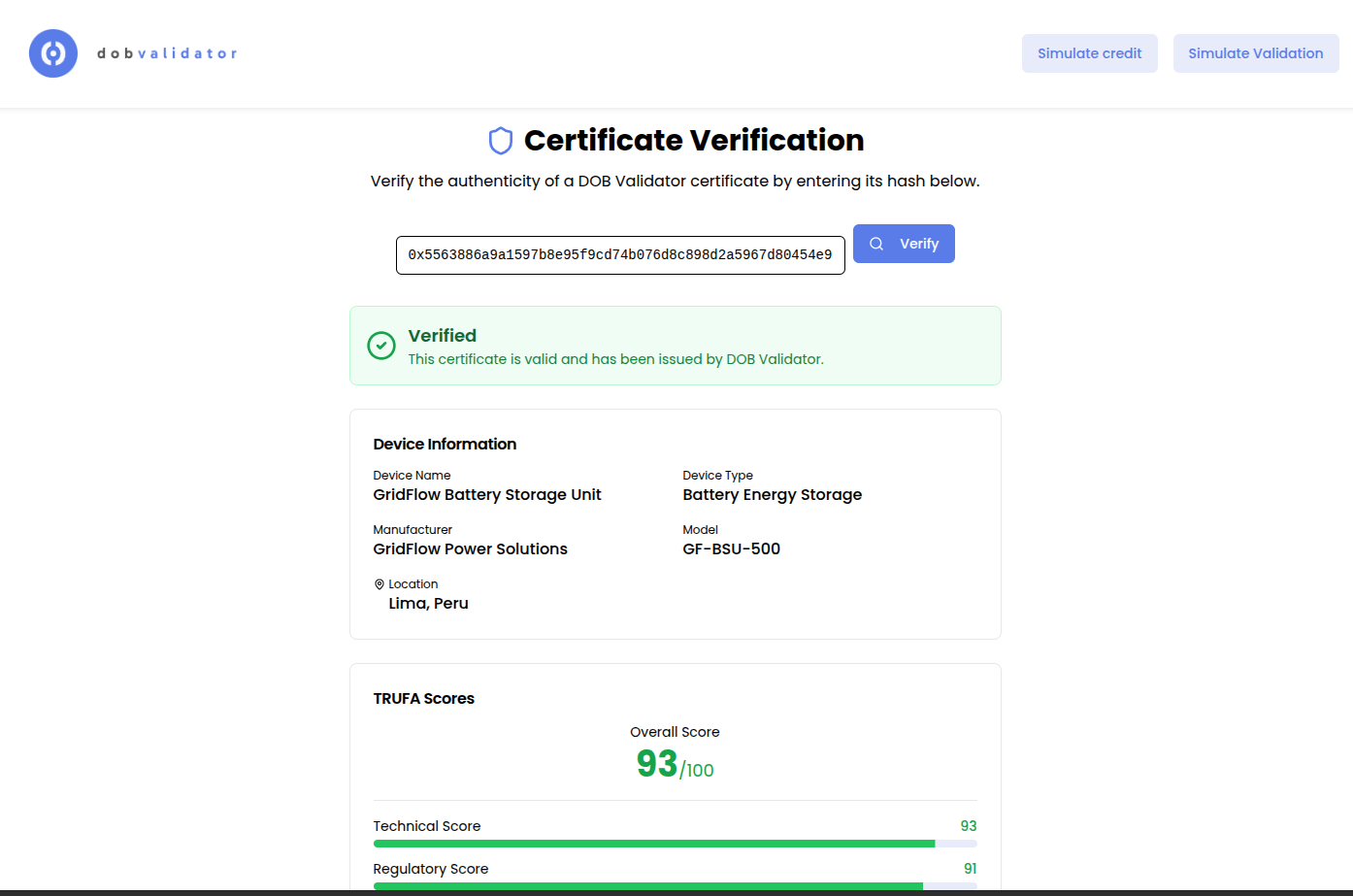Click the green Verified checkmark icon
The height and width of the screenshot is (896, 1353).
pos(381,345)
